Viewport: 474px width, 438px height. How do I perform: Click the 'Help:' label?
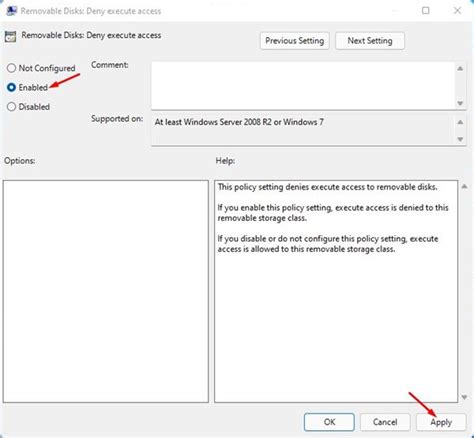pos(225,161)
